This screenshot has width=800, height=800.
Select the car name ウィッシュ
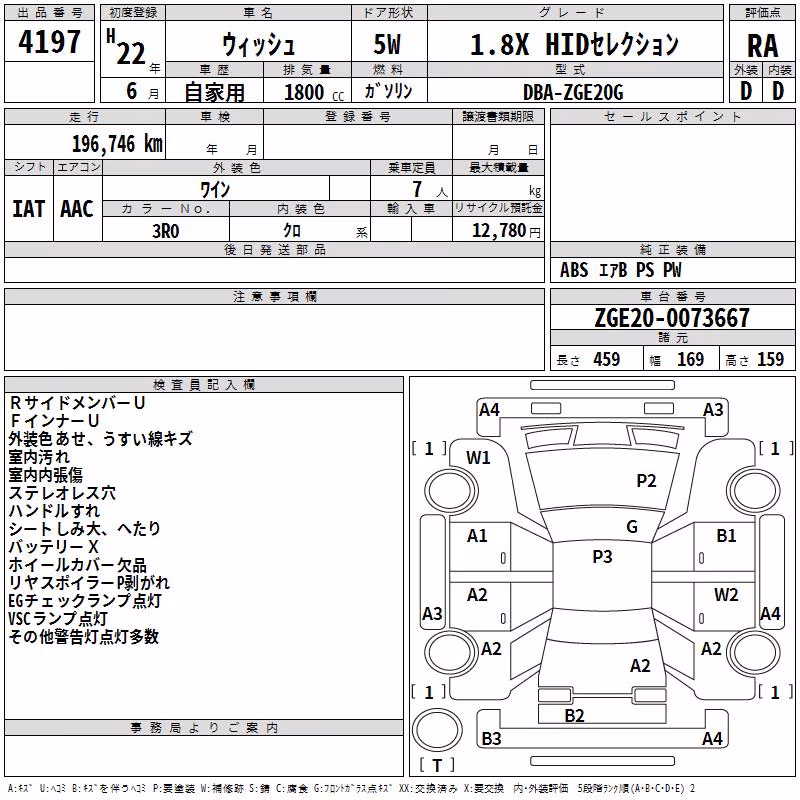pyautogui.click(x=258, y=45)
